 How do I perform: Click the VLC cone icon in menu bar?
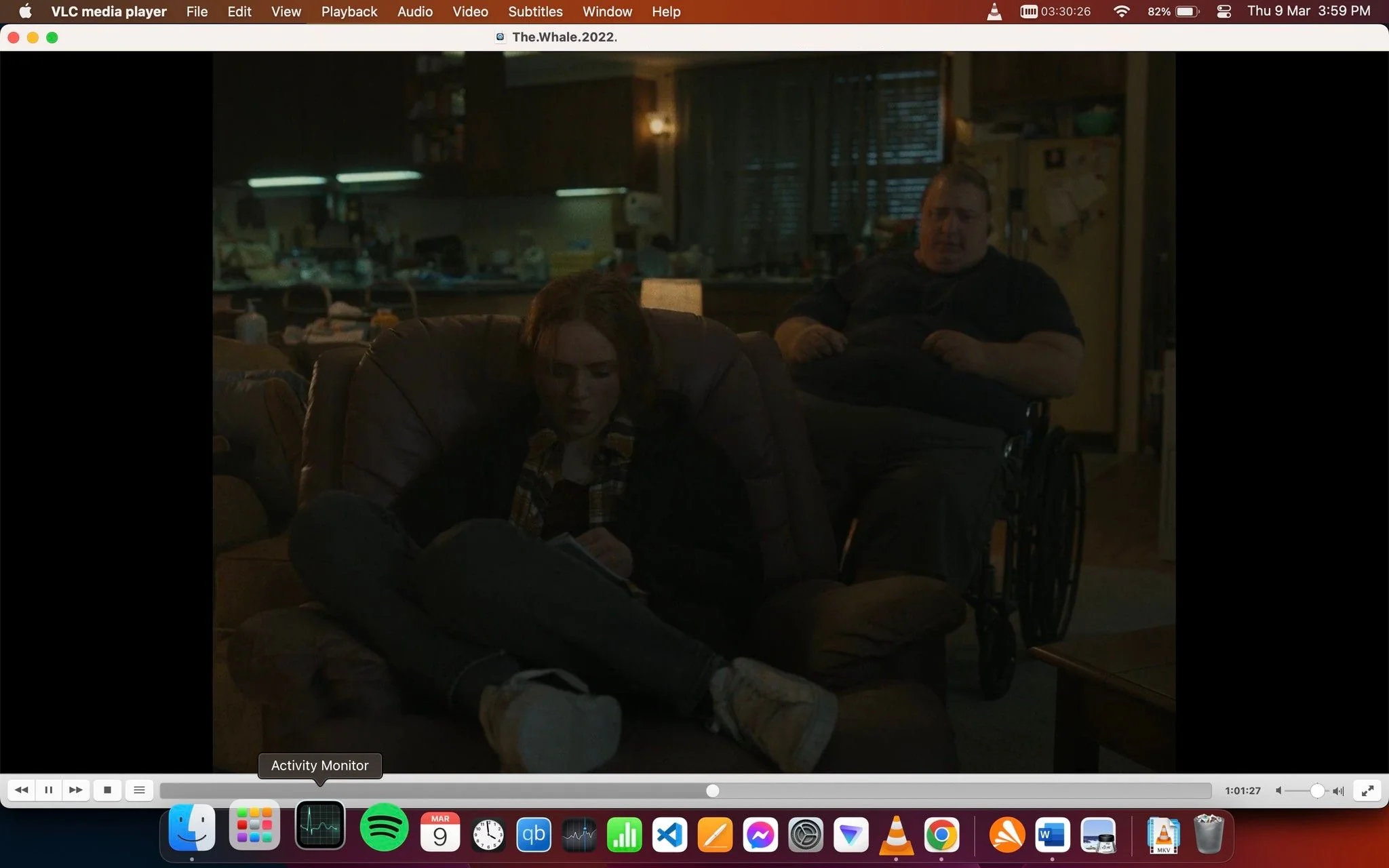(x=994, y=12)
